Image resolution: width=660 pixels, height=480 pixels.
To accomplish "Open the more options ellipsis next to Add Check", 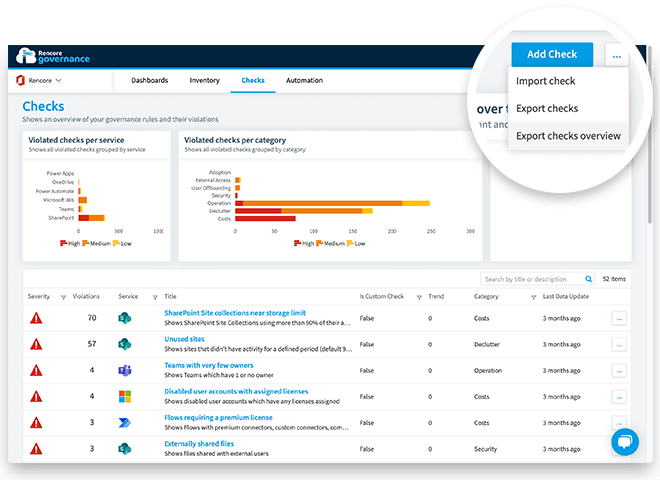I will (x=617, y=56).
